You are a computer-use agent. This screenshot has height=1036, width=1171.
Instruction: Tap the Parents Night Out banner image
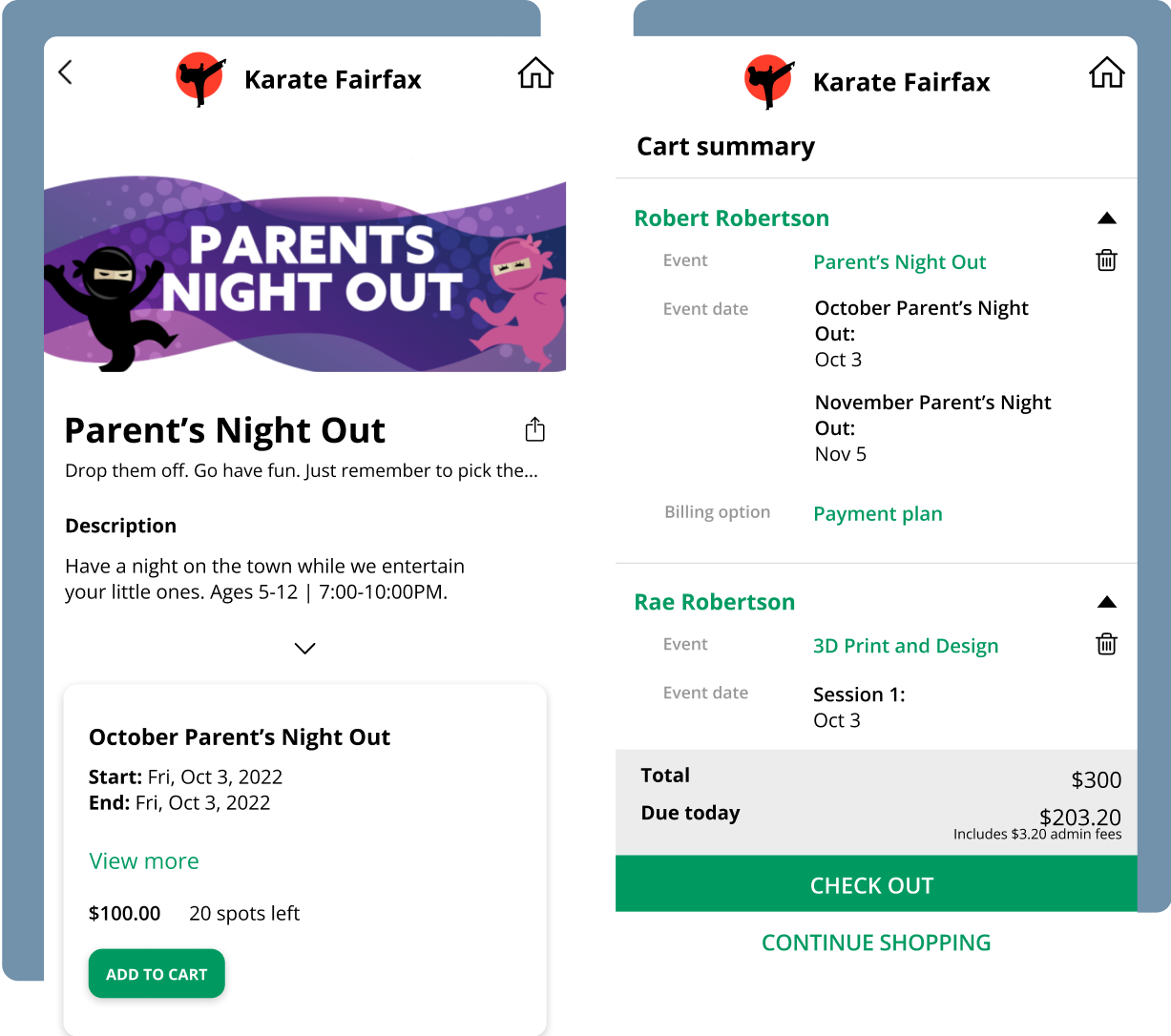coord(305,277)
